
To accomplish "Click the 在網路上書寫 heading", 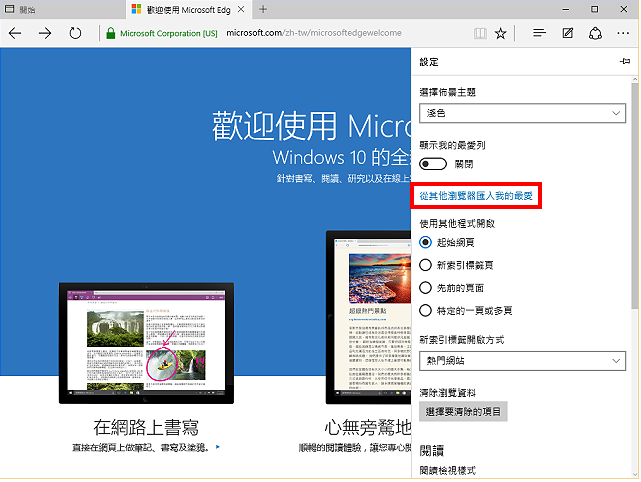I will tap(146, 428).
